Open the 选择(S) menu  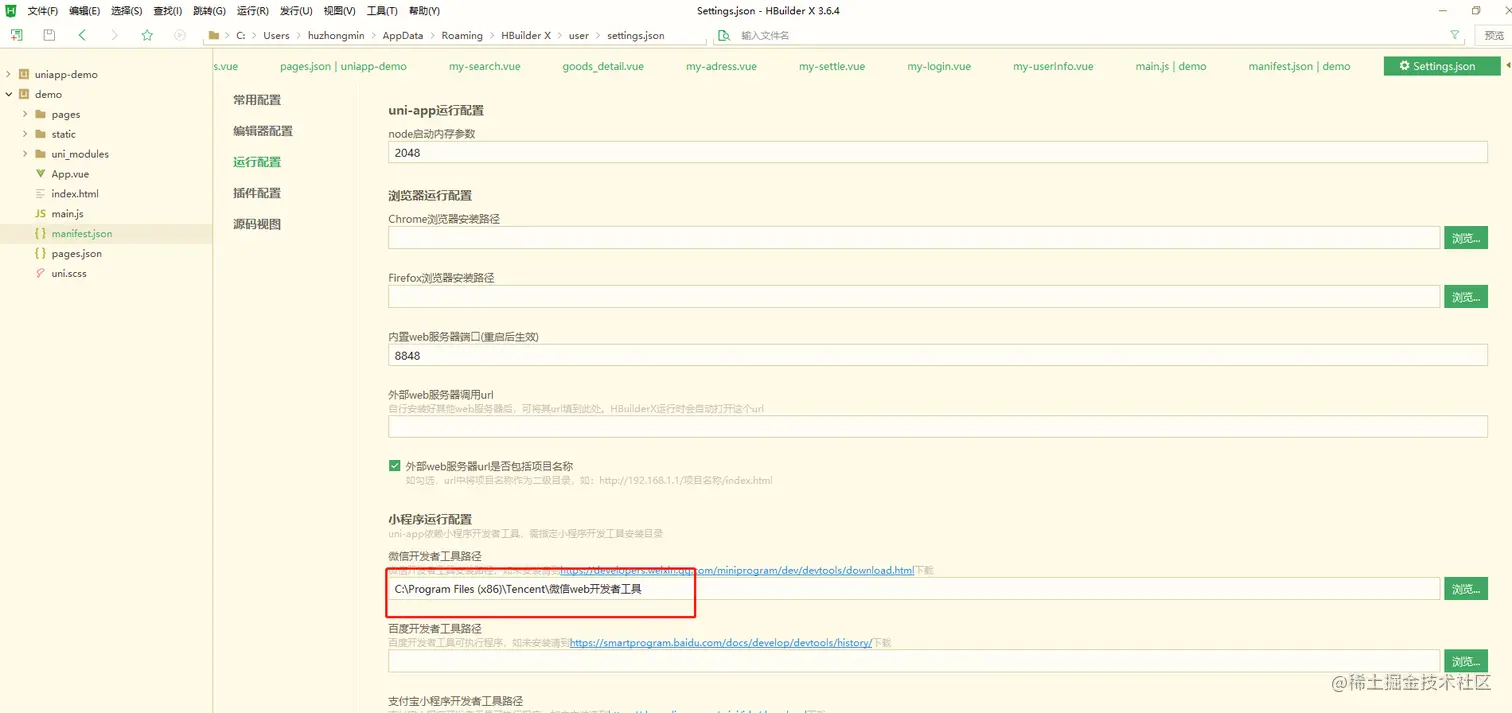click(126, 11)
